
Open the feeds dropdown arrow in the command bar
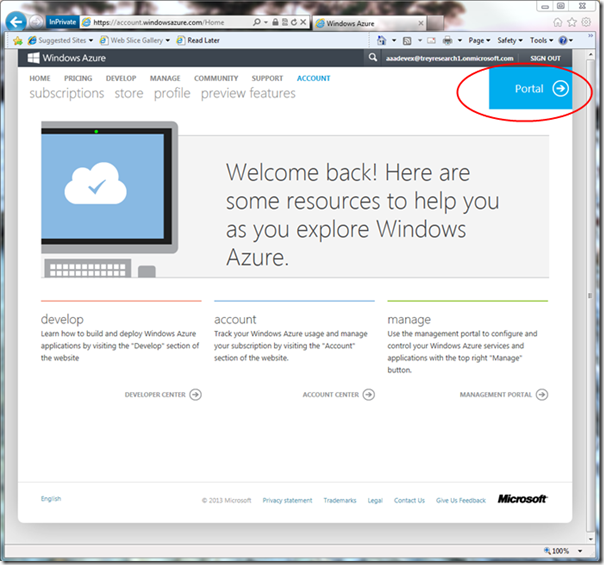click(419, 40)
